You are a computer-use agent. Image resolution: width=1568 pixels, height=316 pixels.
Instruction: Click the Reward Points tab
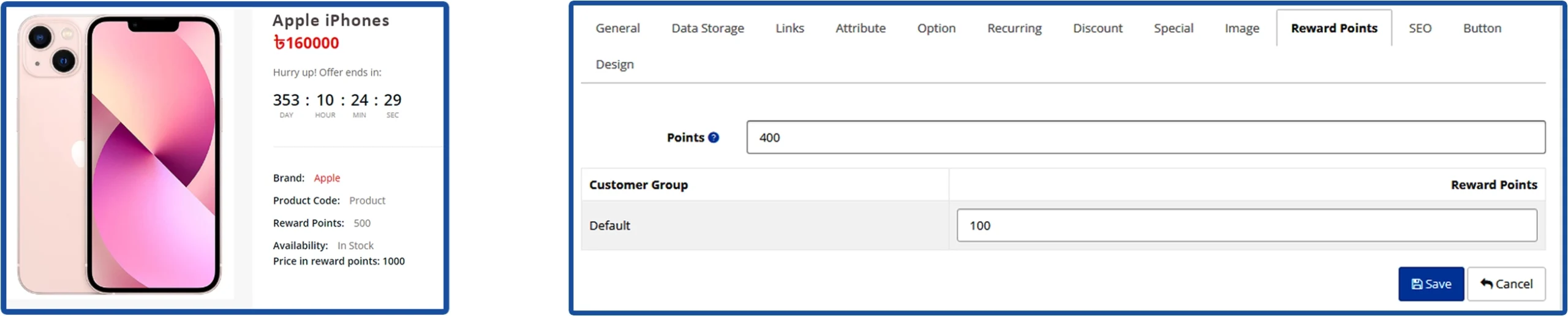tap(1333, 28)
